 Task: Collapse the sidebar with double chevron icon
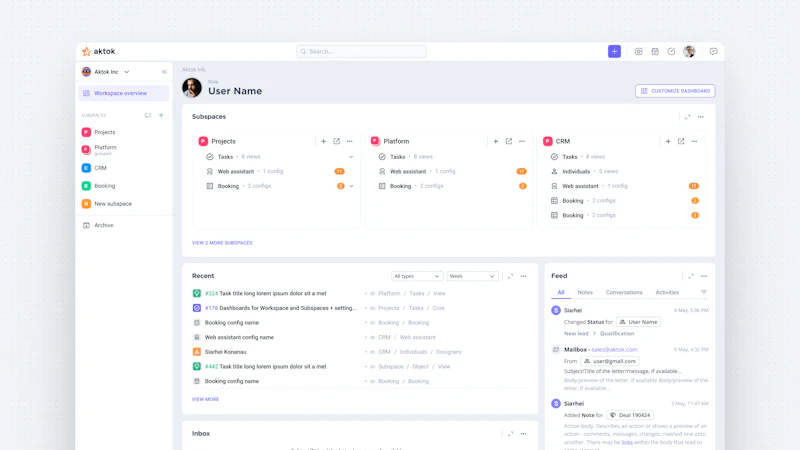164,72
